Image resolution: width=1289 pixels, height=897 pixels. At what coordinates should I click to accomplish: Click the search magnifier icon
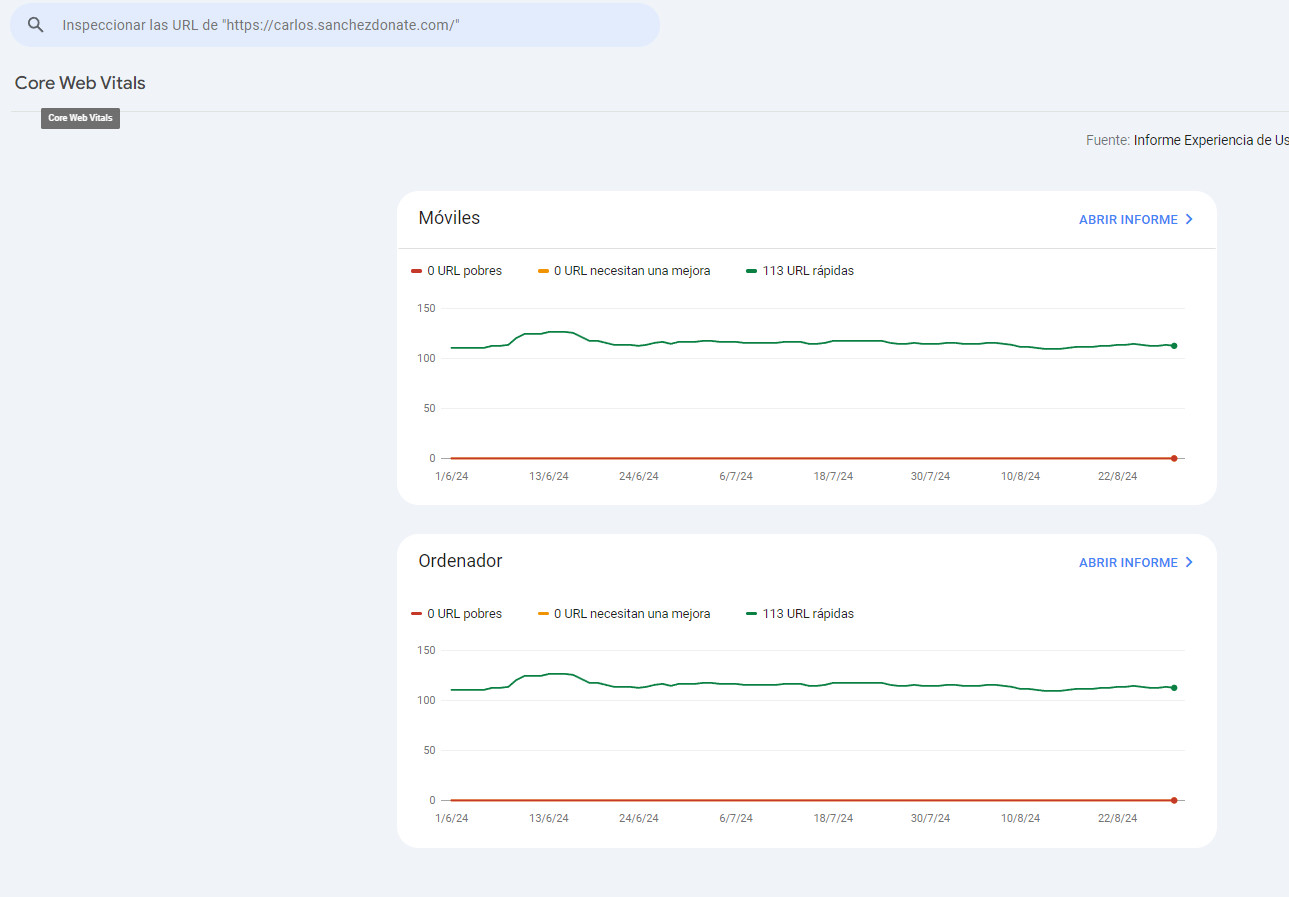pyautogui.click(x=36, y=25)
